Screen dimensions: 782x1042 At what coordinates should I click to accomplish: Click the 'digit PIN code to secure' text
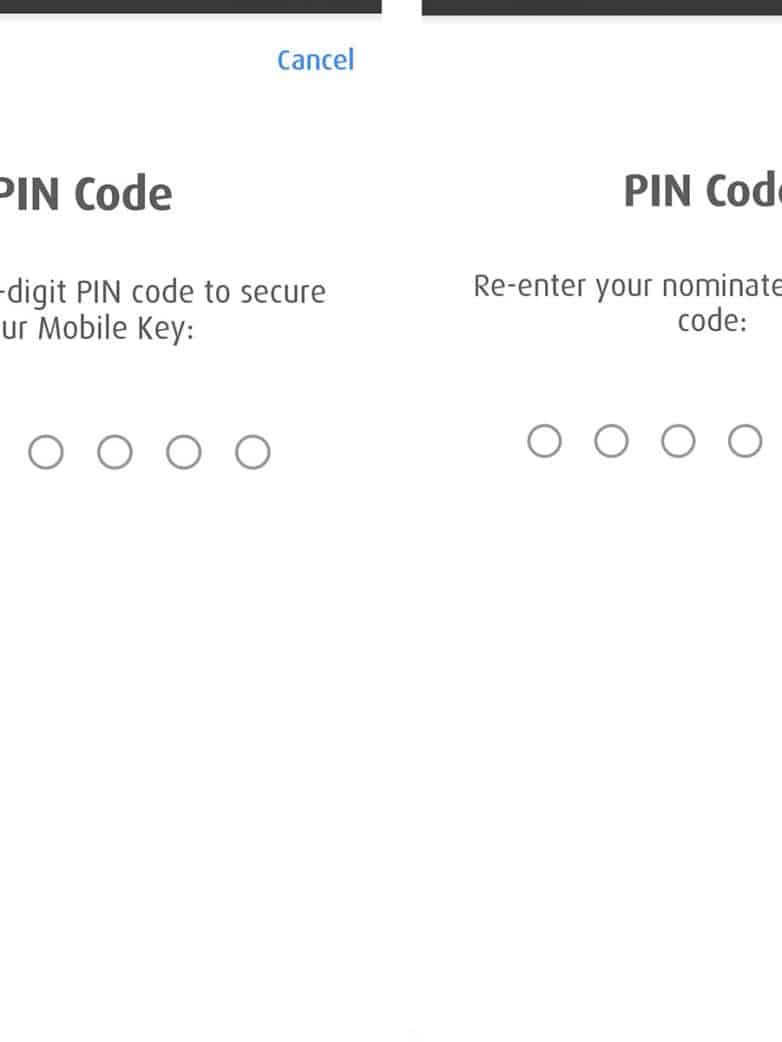click(165, 293)
